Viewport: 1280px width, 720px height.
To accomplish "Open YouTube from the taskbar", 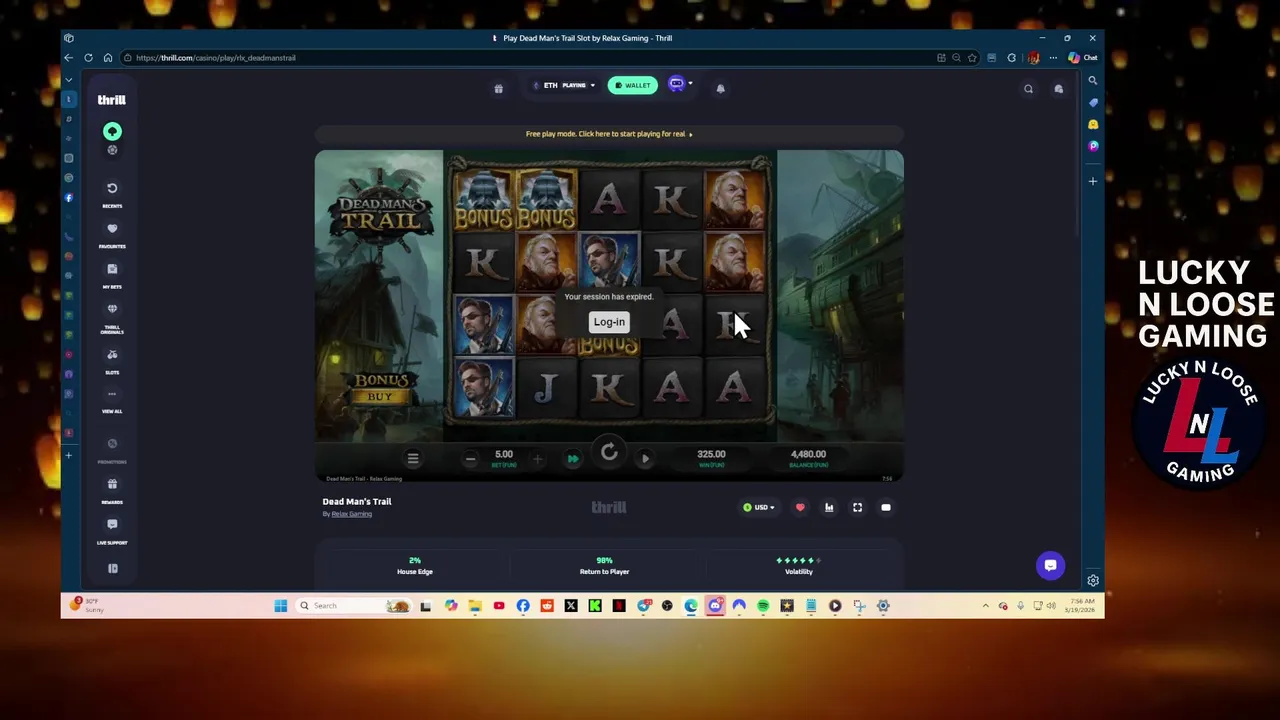I will pos(499,605).
